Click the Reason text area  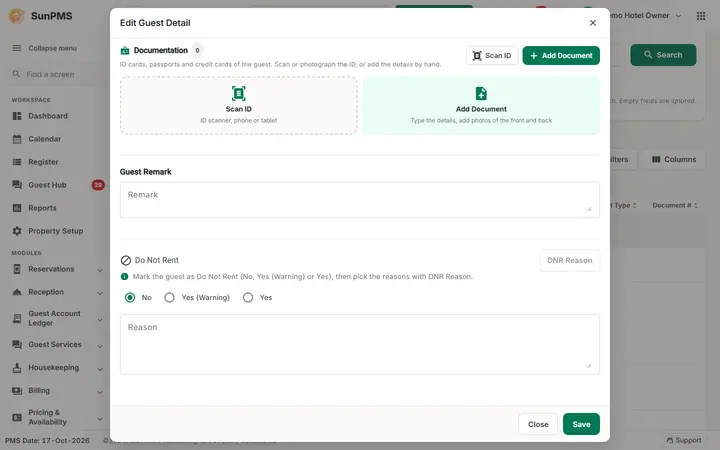pos(360,344)
